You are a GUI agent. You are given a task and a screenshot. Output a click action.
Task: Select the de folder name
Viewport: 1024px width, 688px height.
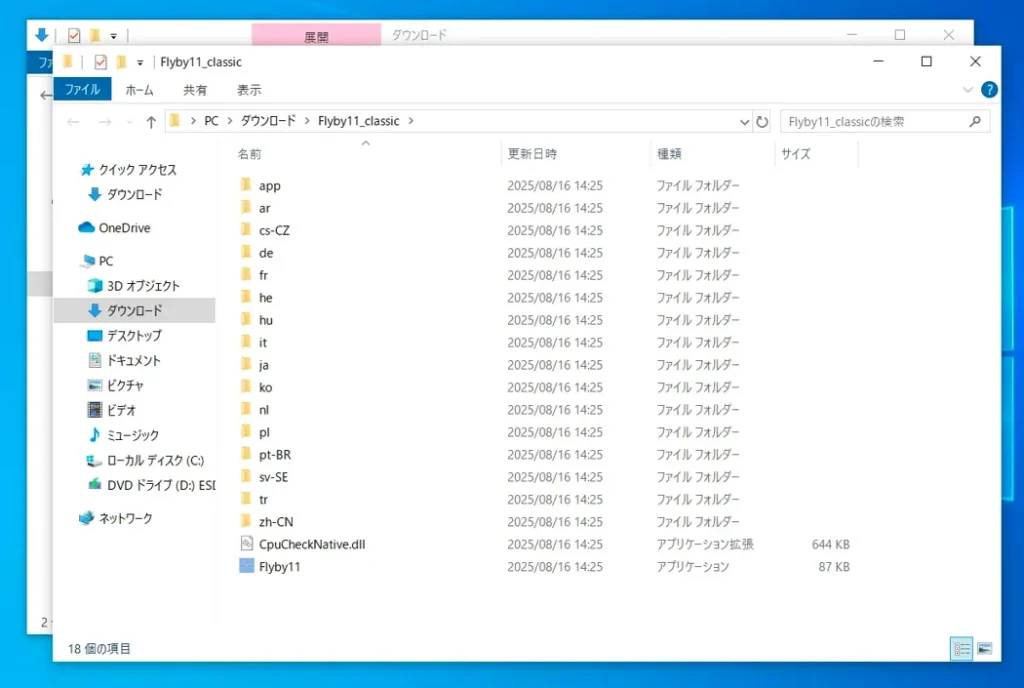(266, 253)
